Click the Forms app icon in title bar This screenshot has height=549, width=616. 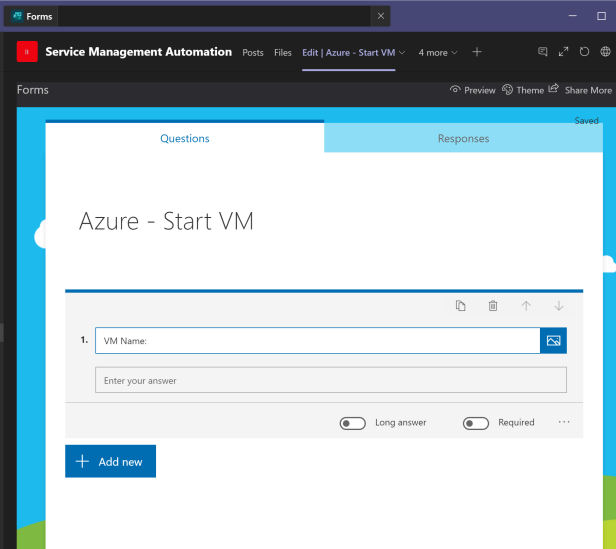point(17,16)
